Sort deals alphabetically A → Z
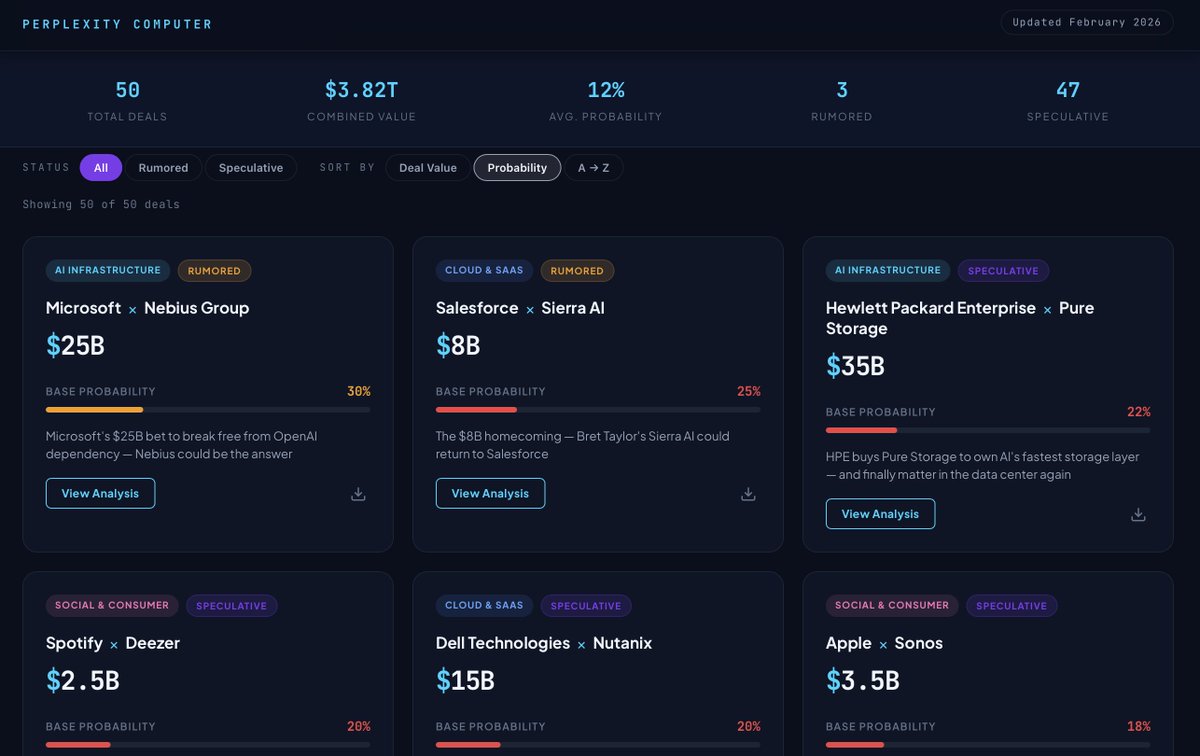 tap(593, 168)
